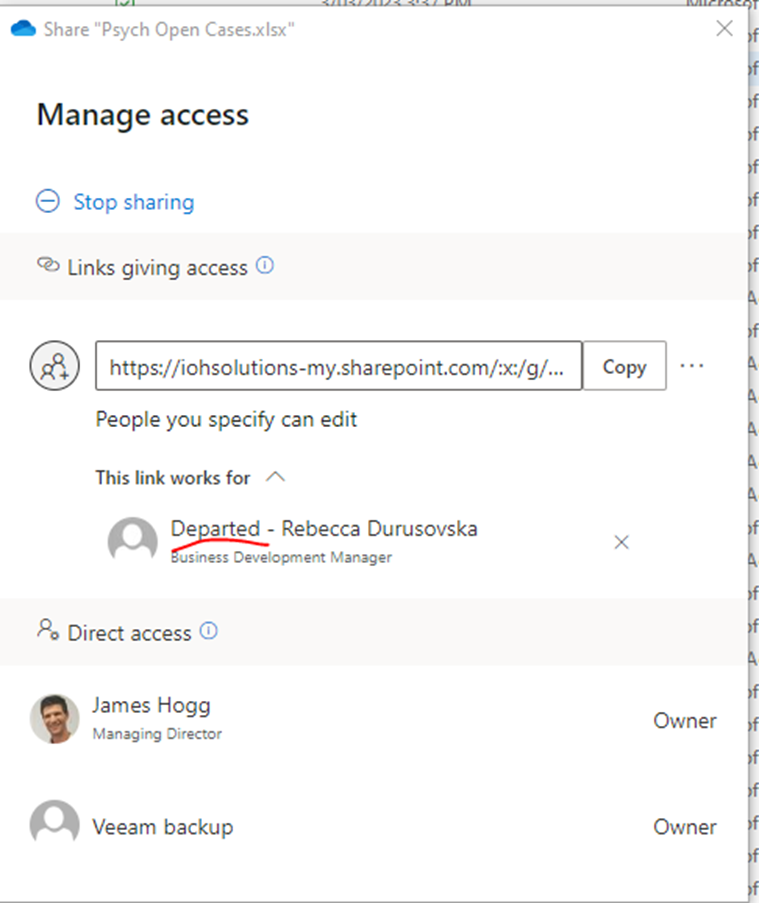
Task: Click the Stop sharing link
Action: 134,202
